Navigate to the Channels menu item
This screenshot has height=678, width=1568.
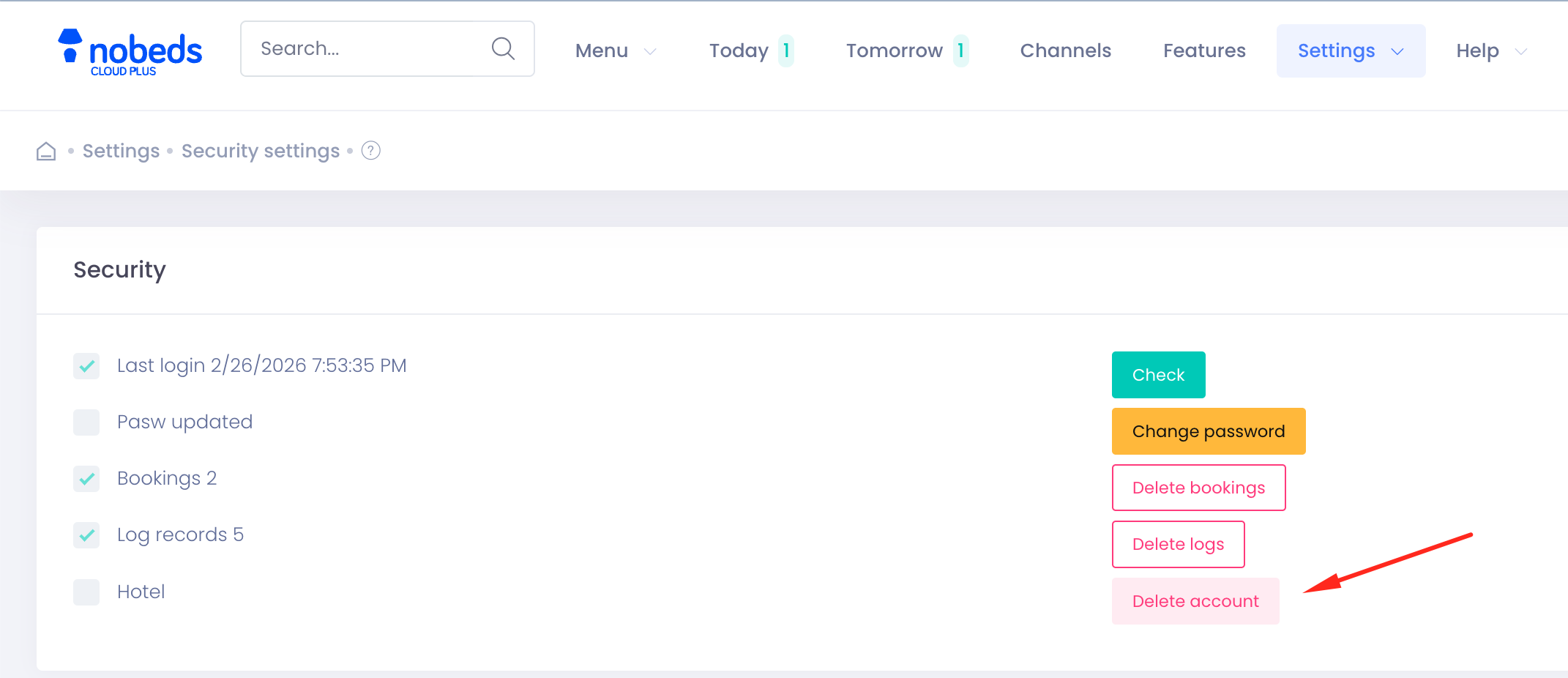(x=1065, y=50)
